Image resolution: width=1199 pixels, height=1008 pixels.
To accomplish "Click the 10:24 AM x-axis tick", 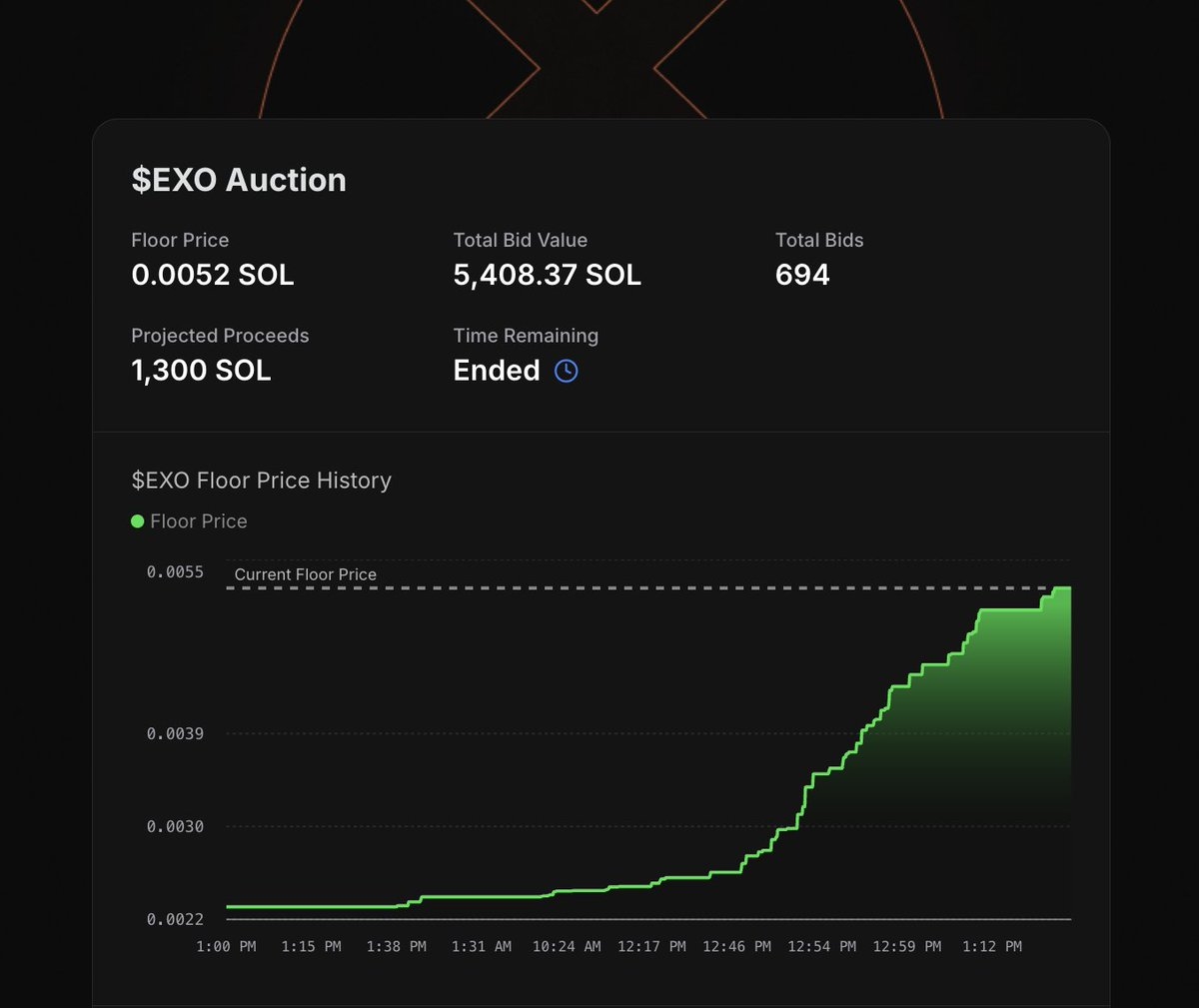I will 567,946.
